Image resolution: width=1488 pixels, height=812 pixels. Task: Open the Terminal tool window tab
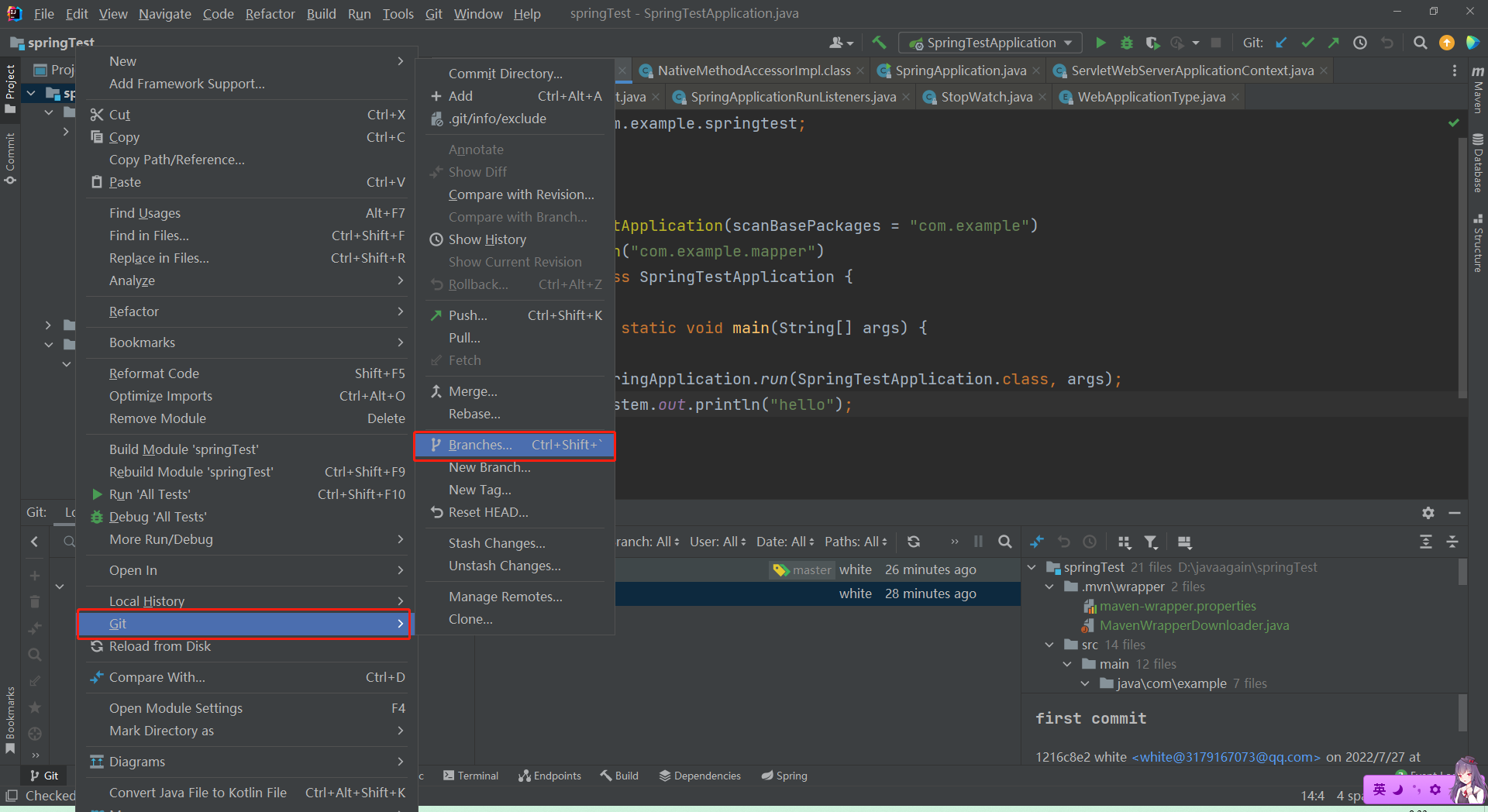point(470,776)
